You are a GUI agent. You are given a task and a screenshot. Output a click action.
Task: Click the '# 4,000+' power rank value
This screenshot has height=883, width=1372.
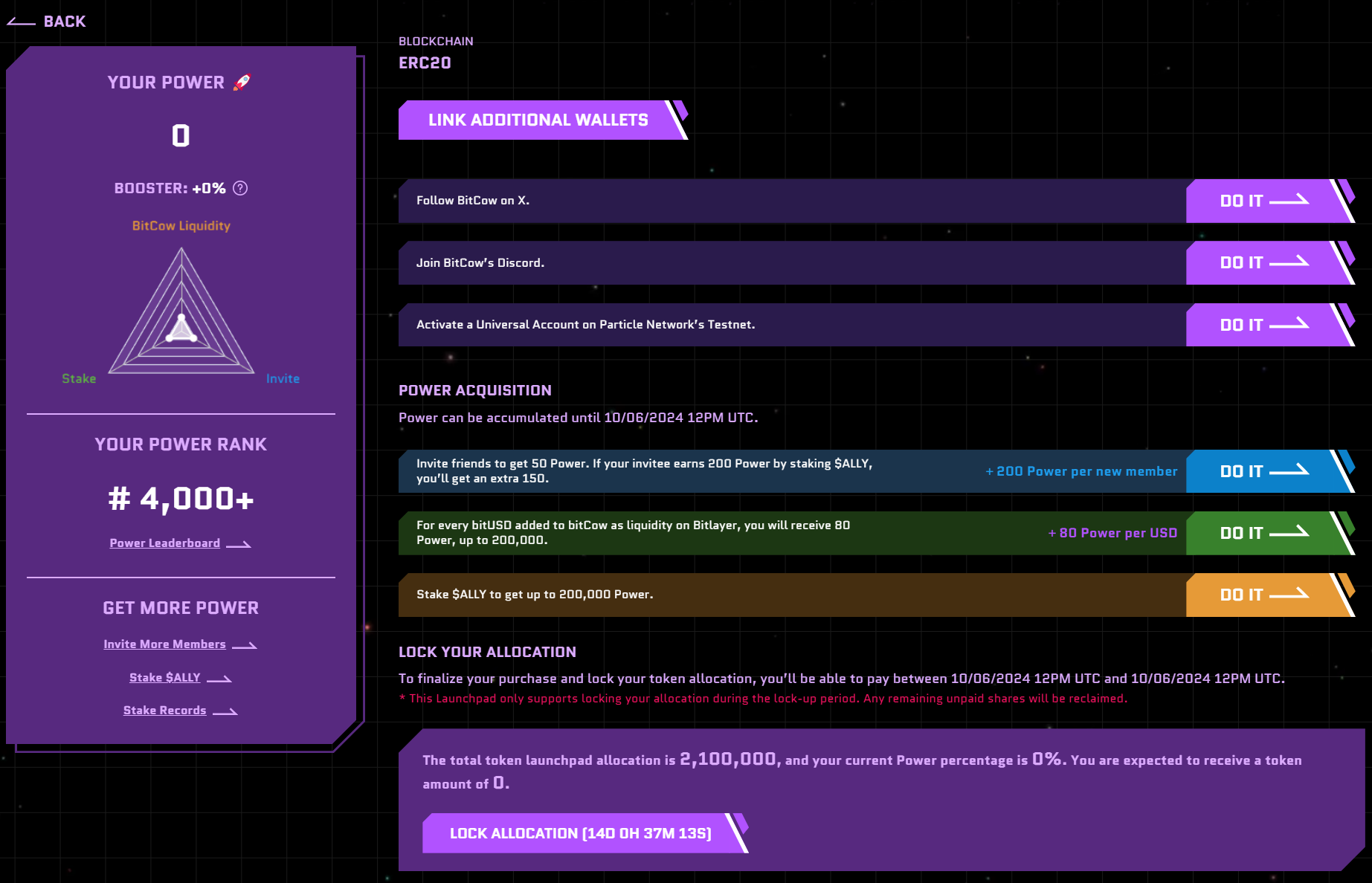(181, 499)
